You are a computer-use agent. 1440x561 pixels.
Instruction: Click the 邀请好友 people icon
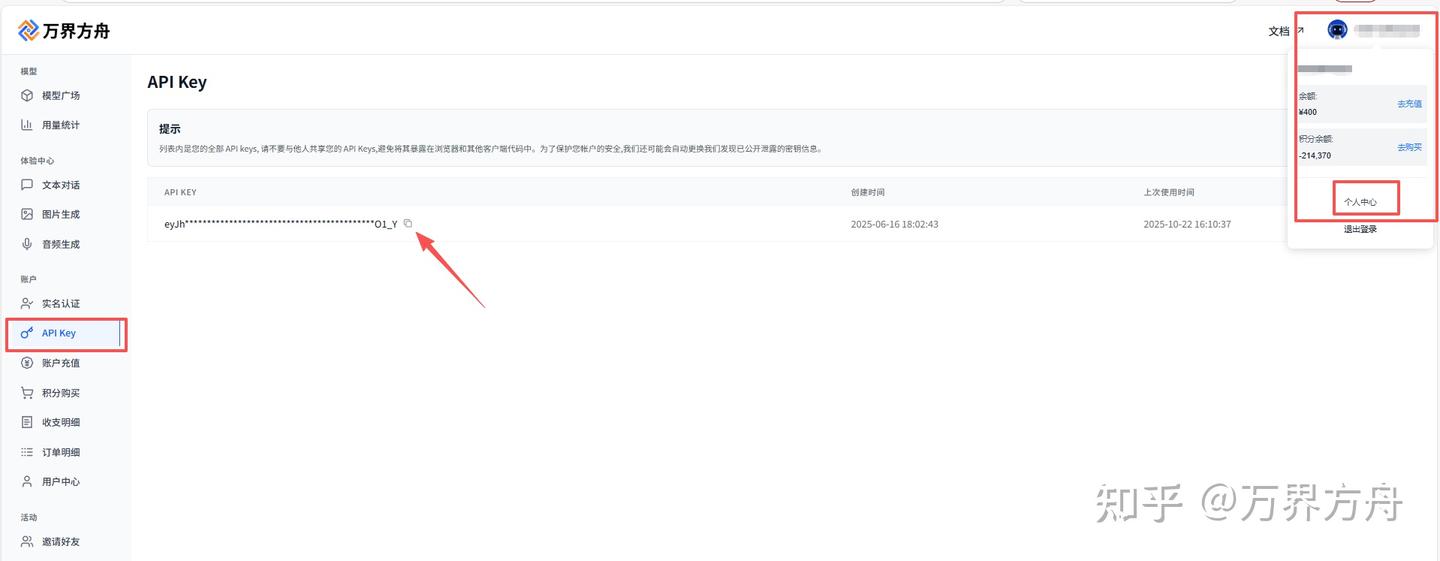tap(27, 542)
